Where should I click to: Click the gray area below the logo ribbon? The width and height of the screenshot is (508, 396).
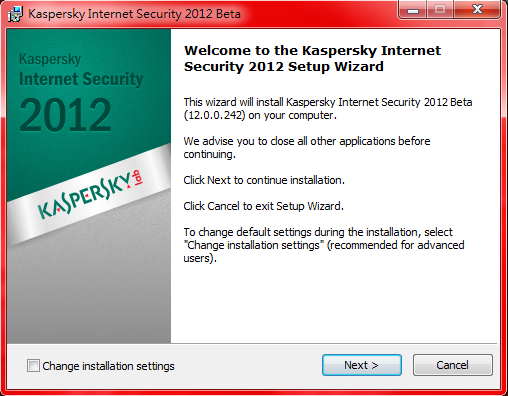pyautogui.click(x=89, y=293)
